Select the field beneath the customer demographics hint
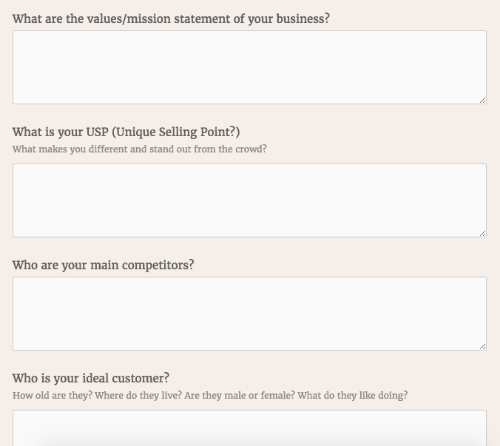Image resolution: width=500 pixels, height=446 pixels. point(250,428)
